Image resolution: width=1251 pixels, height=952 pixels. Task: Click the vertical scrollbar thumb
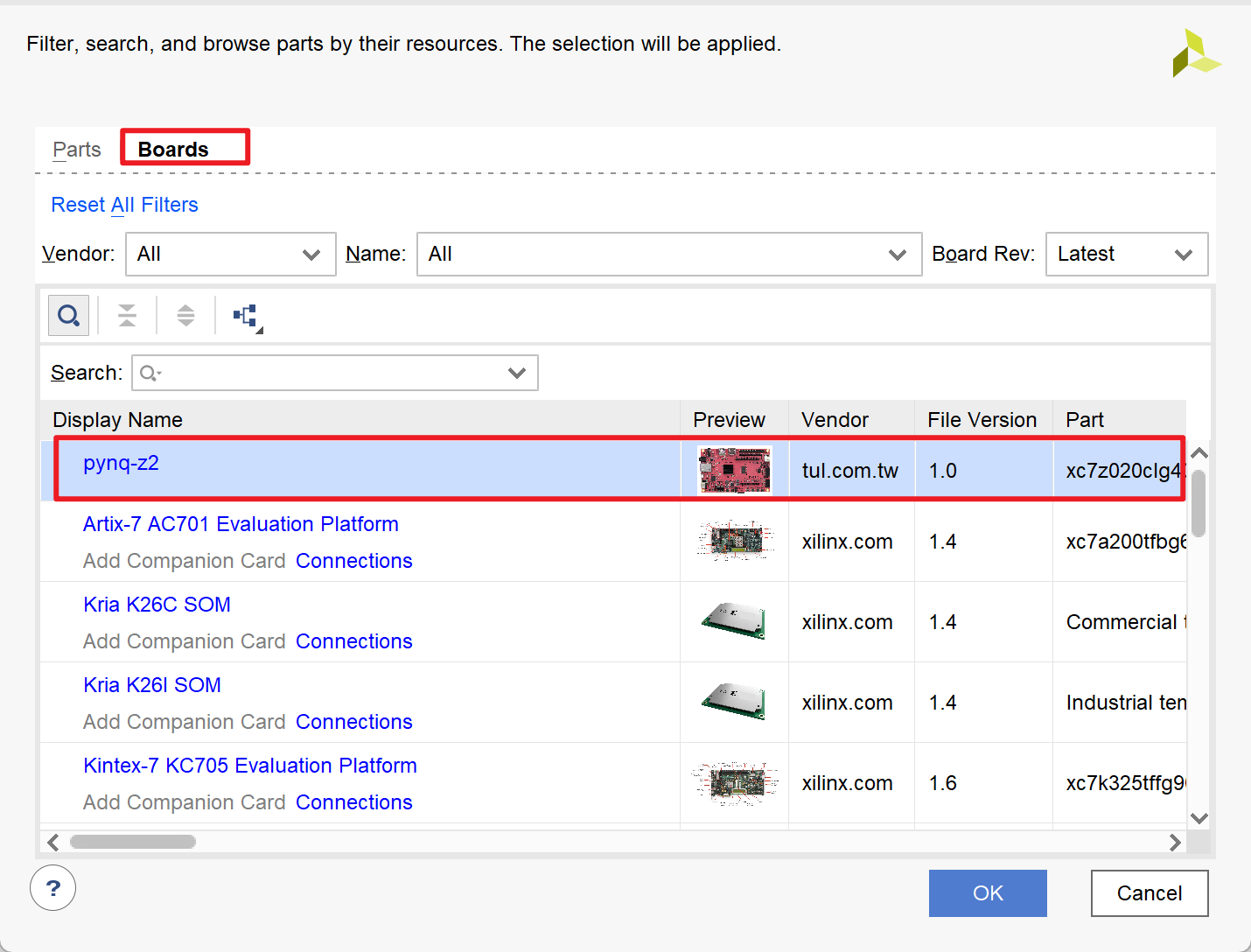1199,503
